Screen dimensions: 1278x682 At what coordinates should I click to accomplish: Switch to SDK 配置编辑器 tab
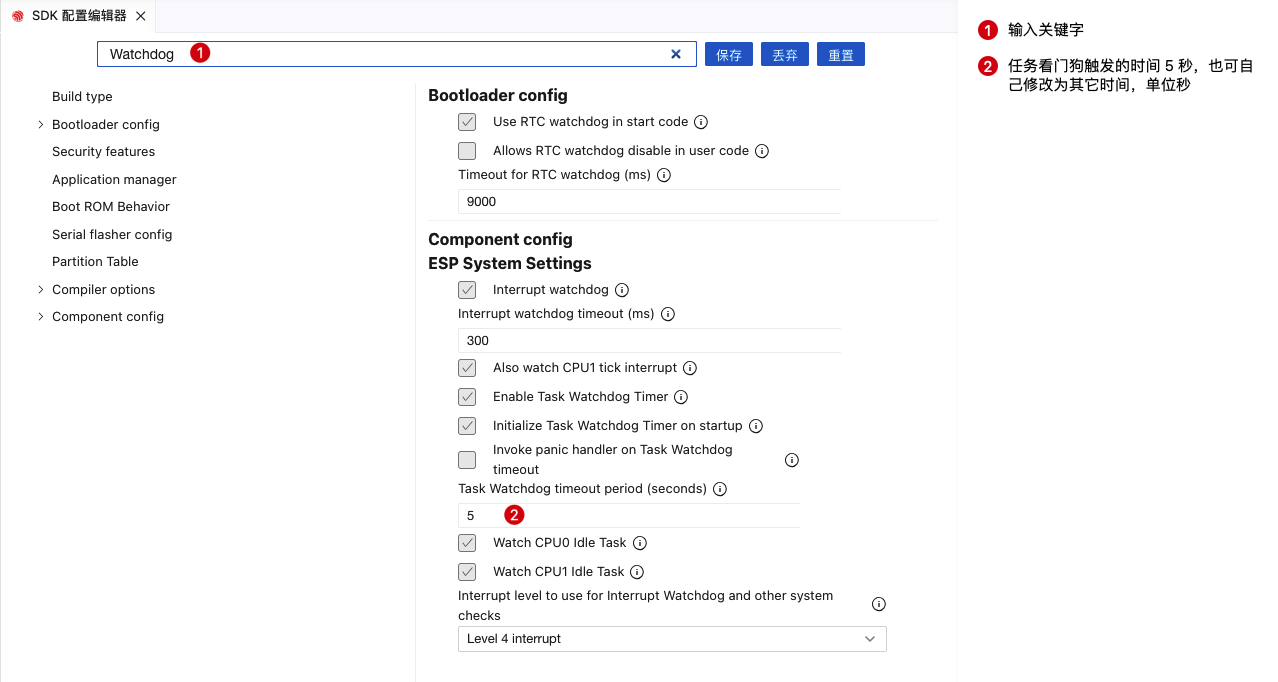[79, 16]
